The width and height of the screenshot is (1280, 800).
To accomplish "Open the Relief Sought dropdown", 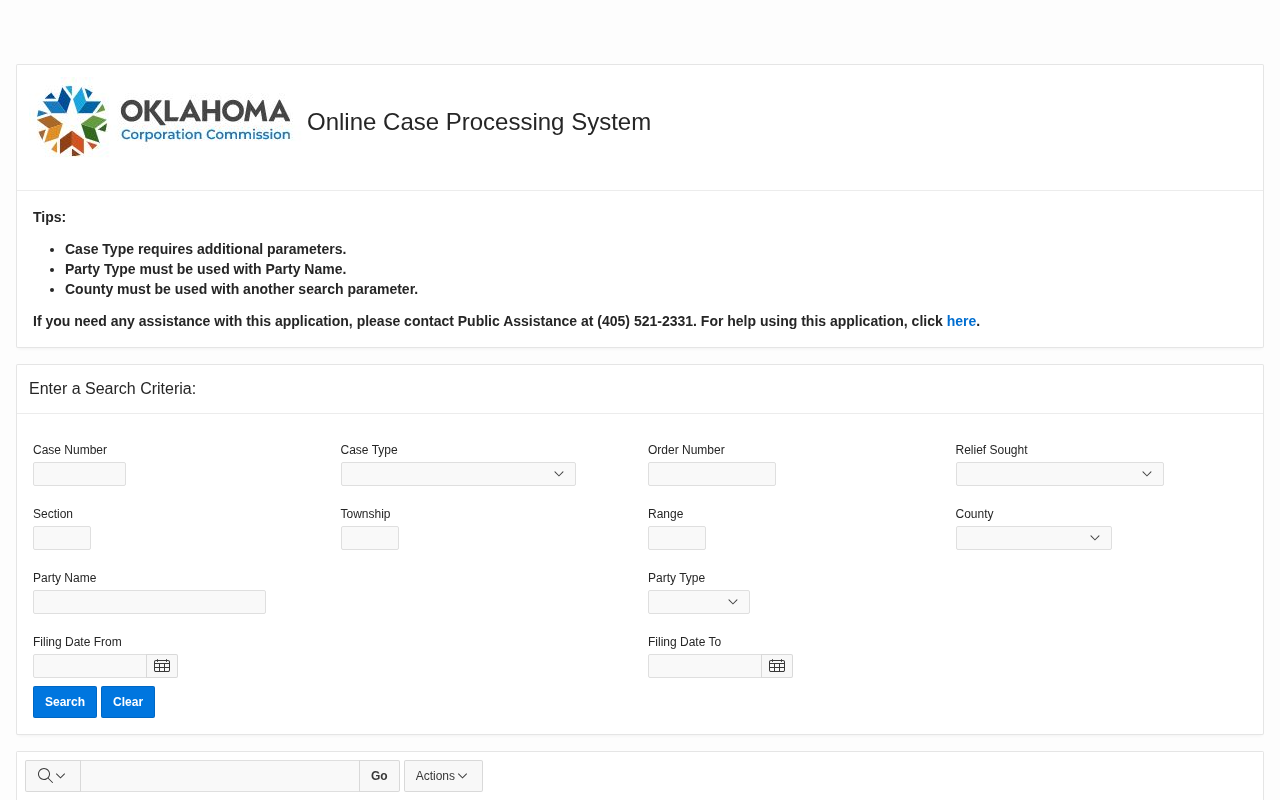I will click(1059, 474).
